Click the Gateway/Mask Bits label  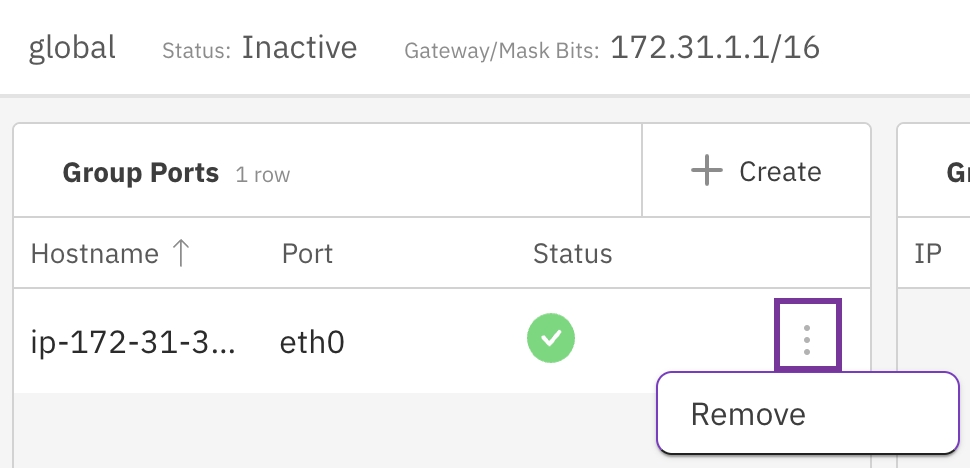(x=501, y=50)
